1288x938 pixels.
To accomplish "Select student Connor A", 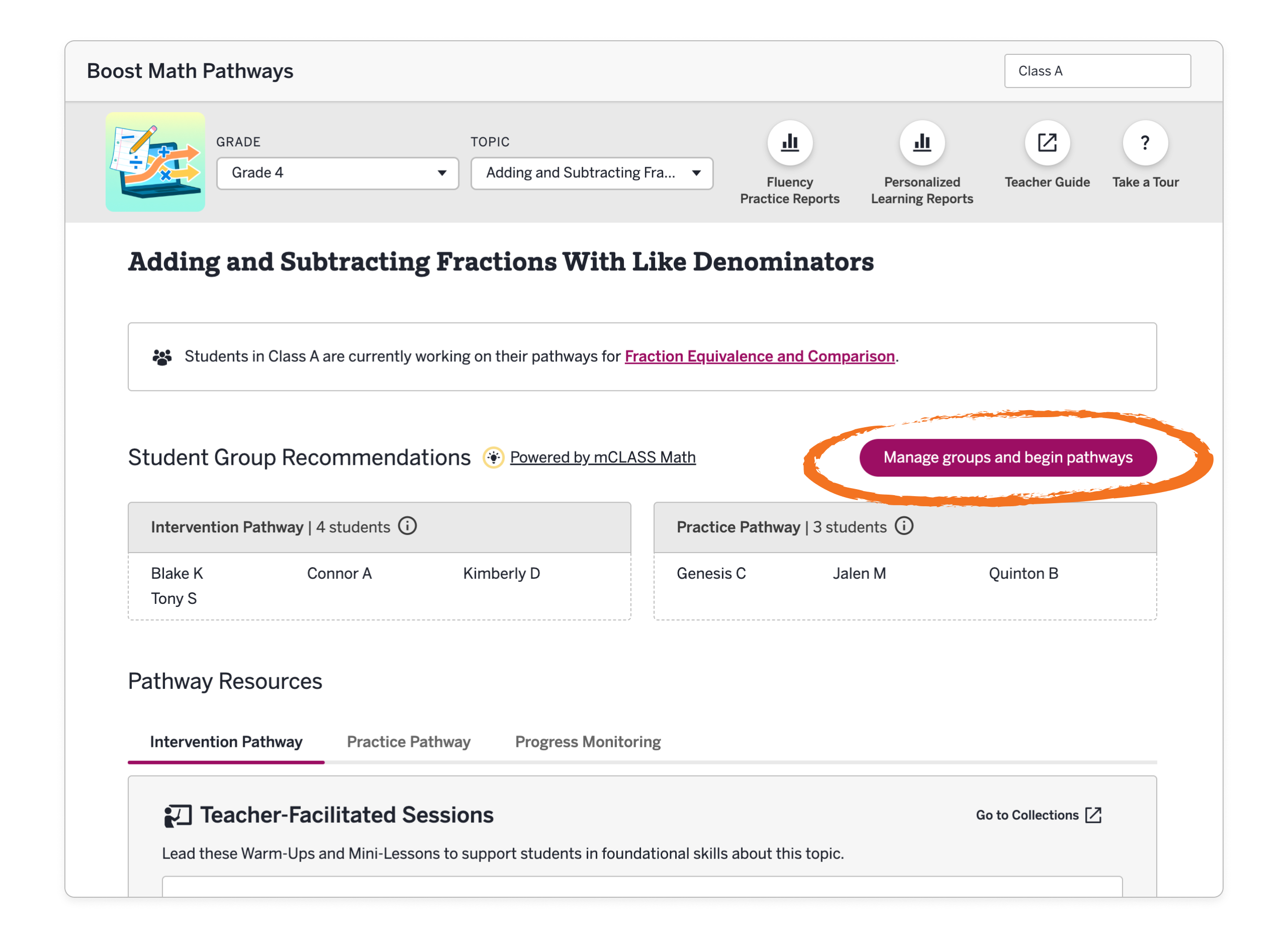I will click(x=339, y=573).
